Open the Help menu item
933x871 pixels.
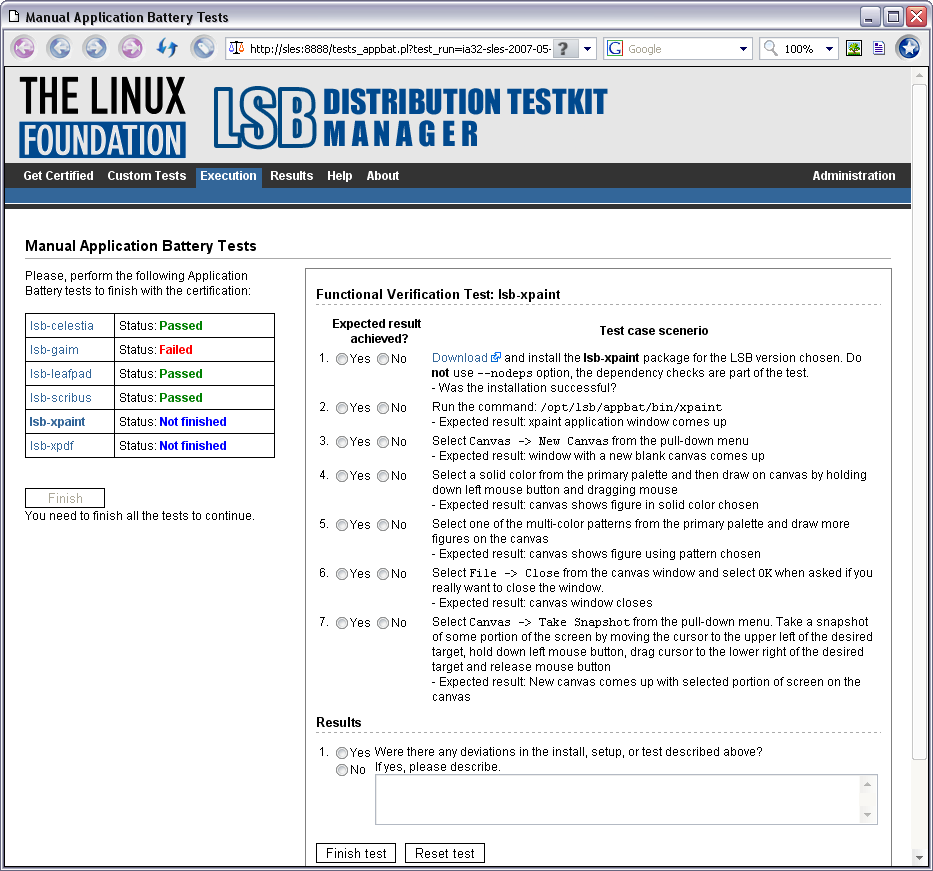click(339, 176)
